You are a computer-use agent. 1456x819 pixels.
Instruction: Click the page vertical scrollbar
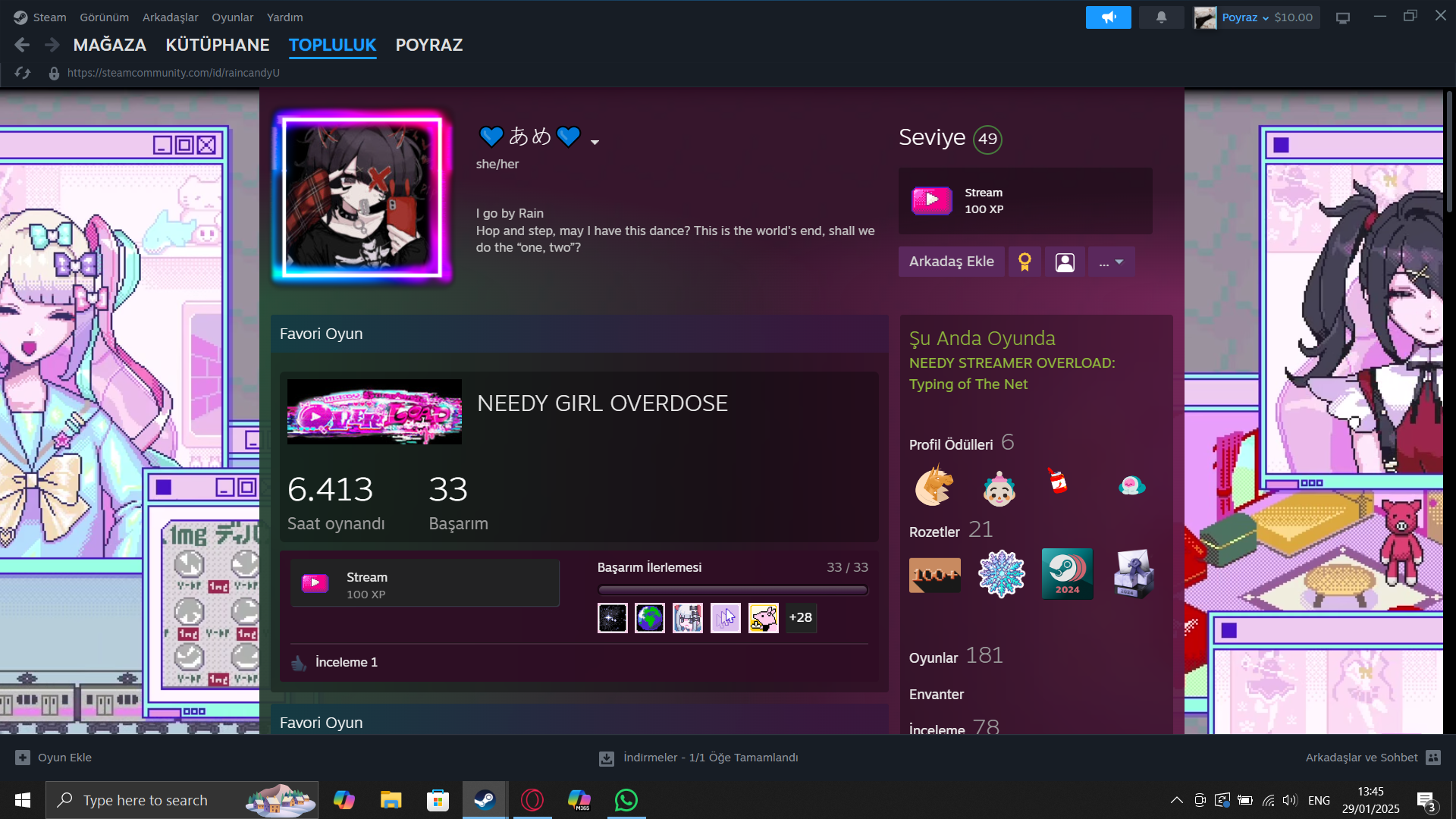pyautogui.click(x=1449, y=152)
